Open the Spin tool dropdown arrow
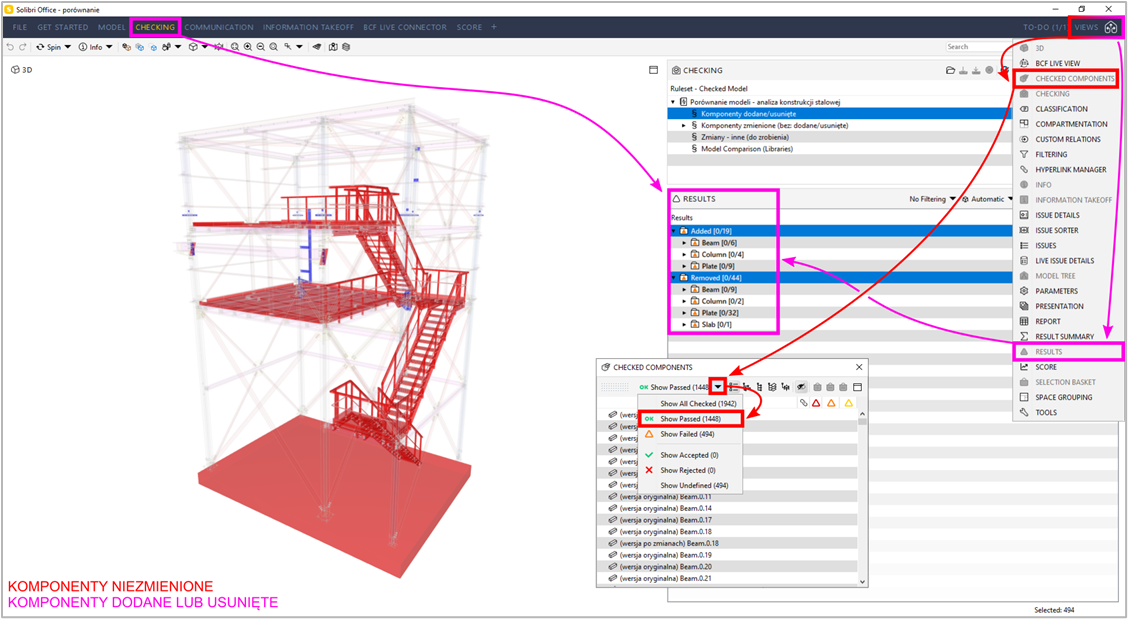Viewport: 1128px width, 619px height. click(68, 47)
